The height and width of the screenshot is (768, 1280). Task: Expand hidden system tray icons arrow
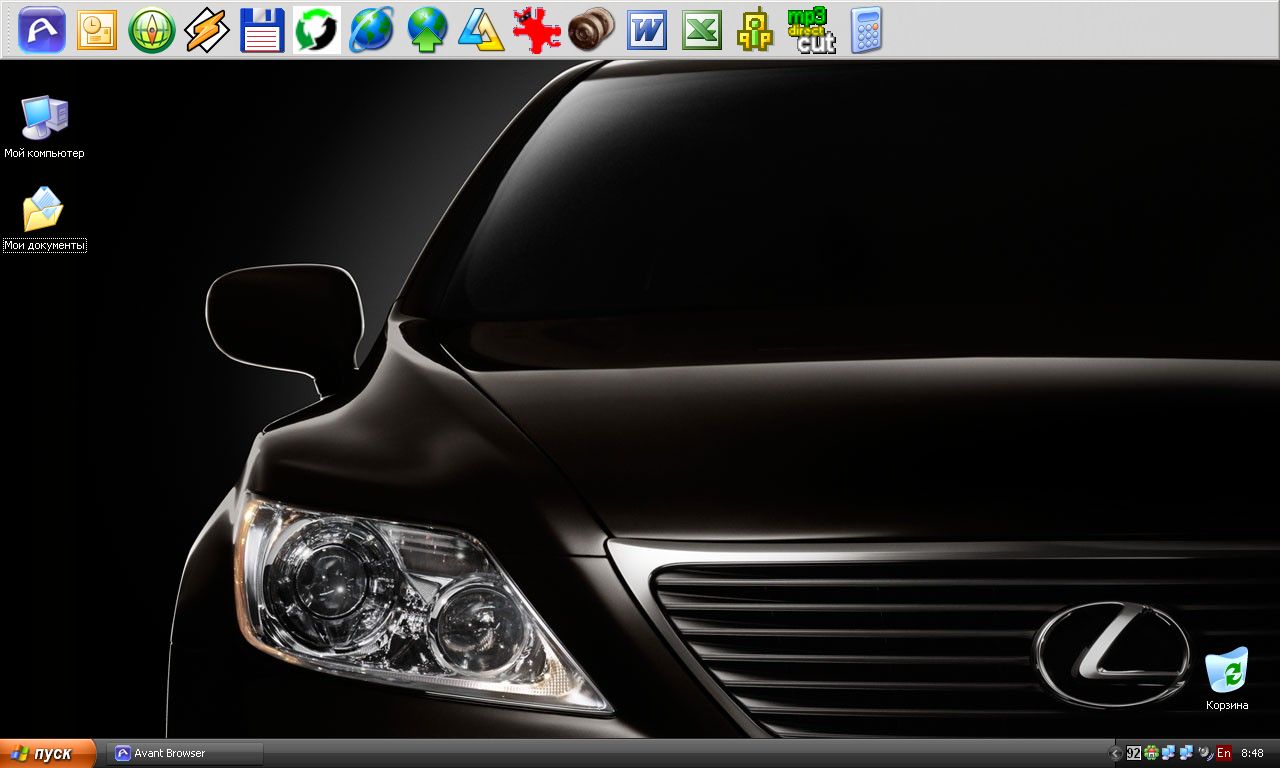[x=1116, y=753]
